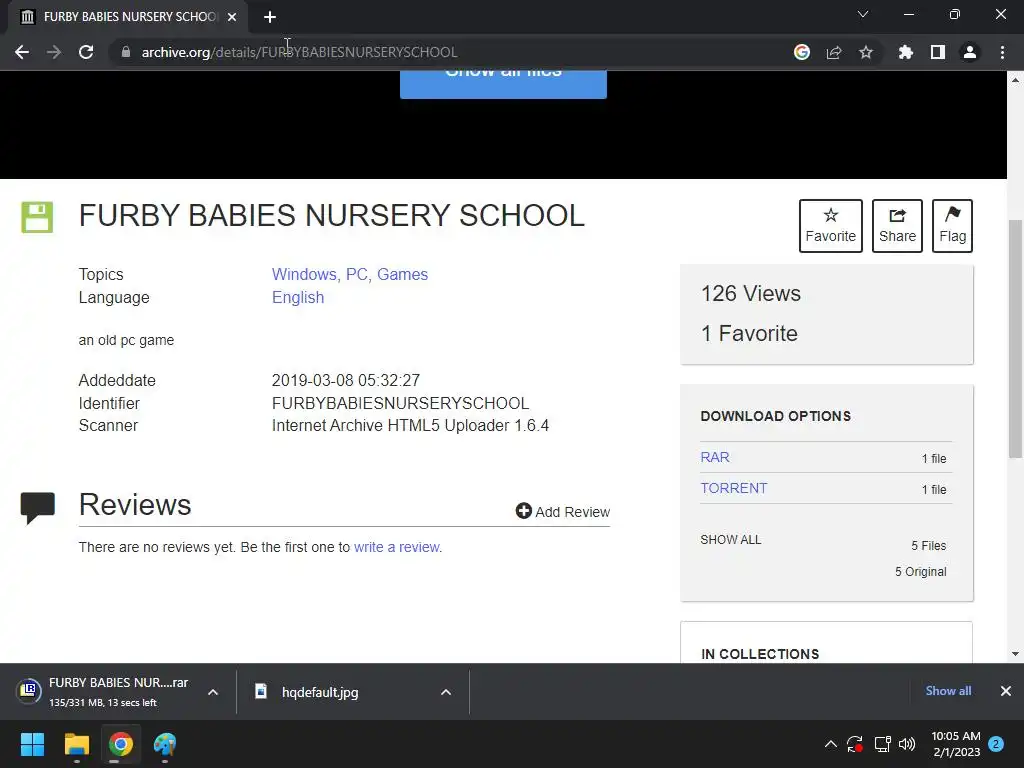
Task: Click the address bar URL field
Action: (451, 52)
